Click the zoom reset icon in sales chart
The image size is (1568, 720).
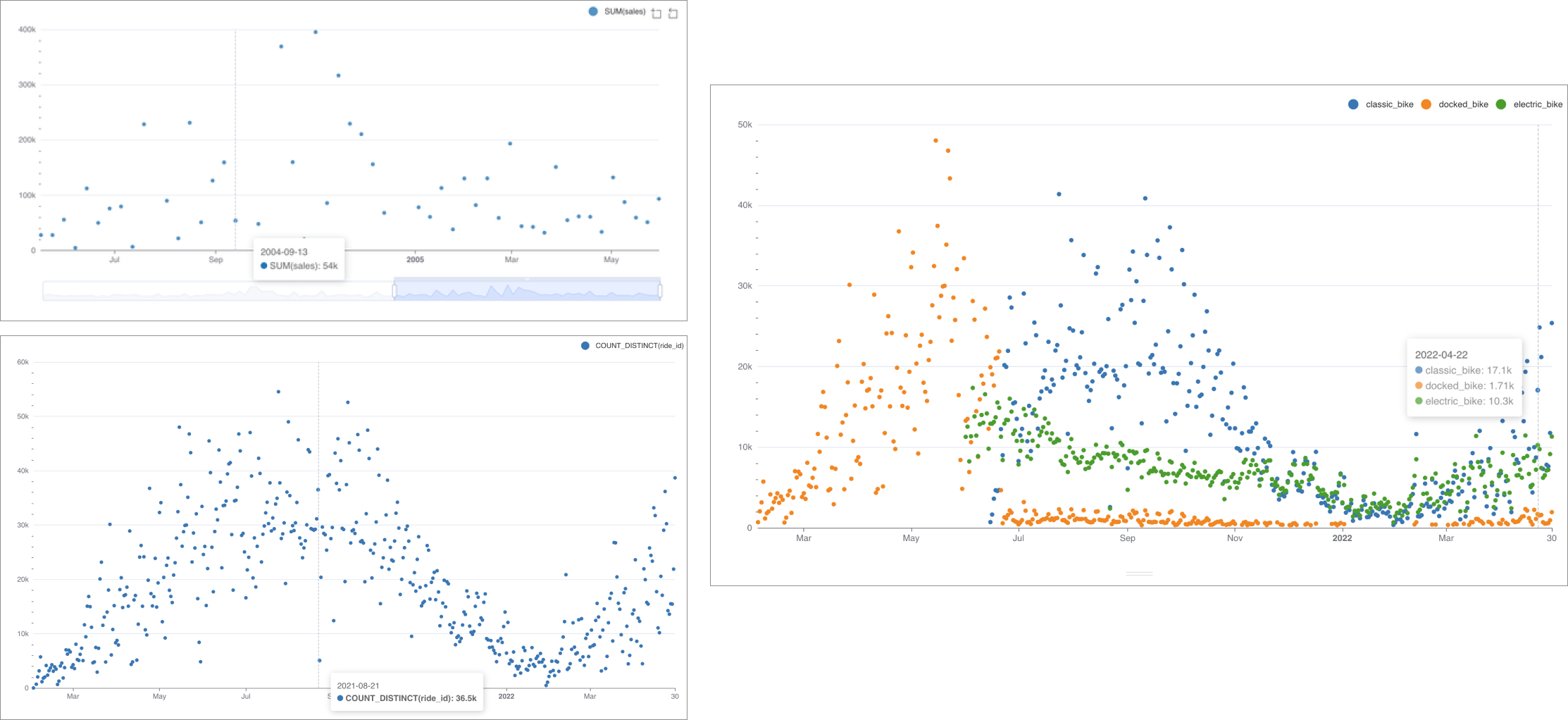click(673, 13)
